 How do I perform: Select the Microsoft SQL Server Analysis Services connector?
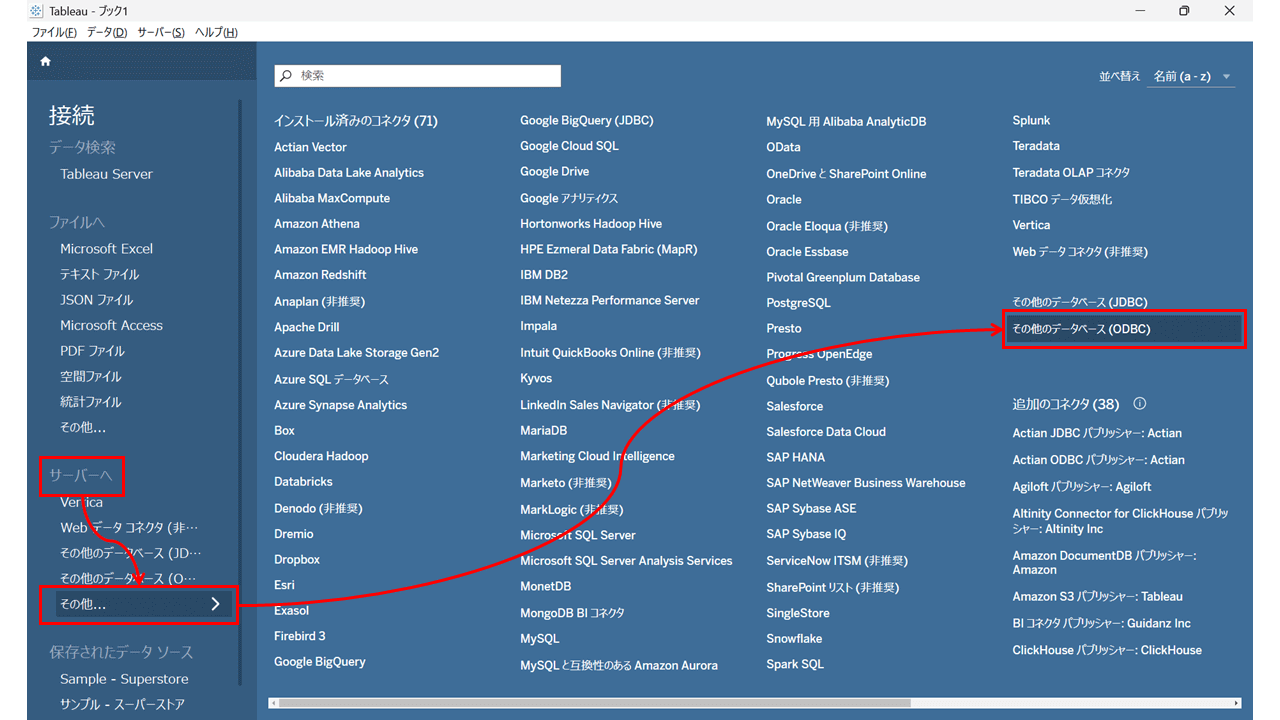click(x=626, y=561)
